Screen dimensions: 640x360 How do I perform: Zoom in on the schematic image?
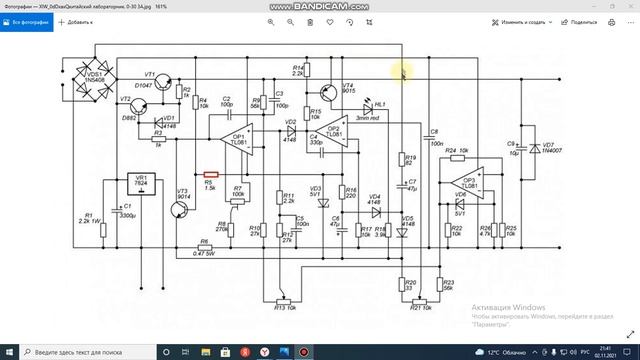coord(271,22)
